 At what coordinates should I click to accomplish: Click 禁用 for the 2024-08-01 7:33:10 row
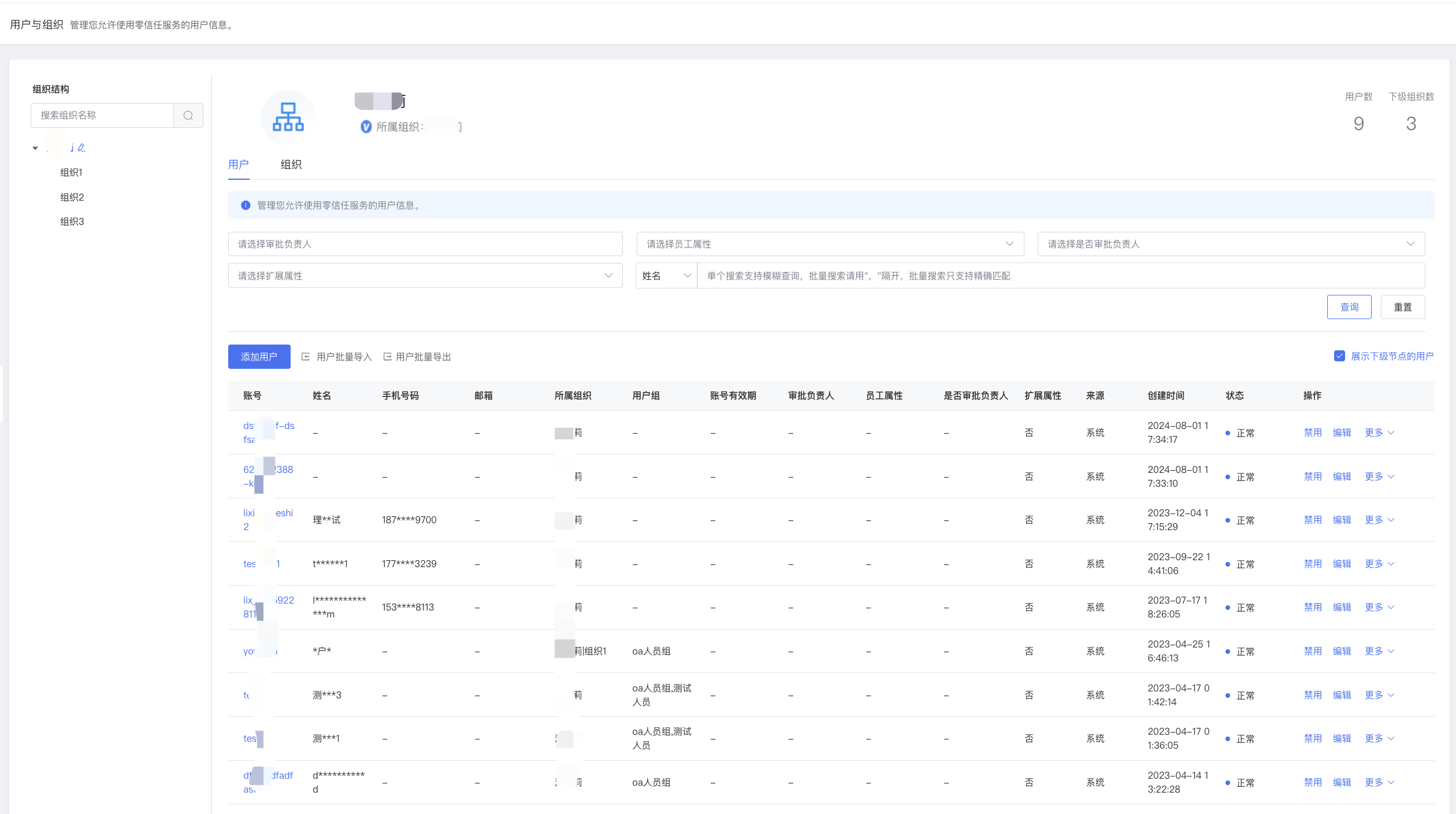(x=1313, y=476)
